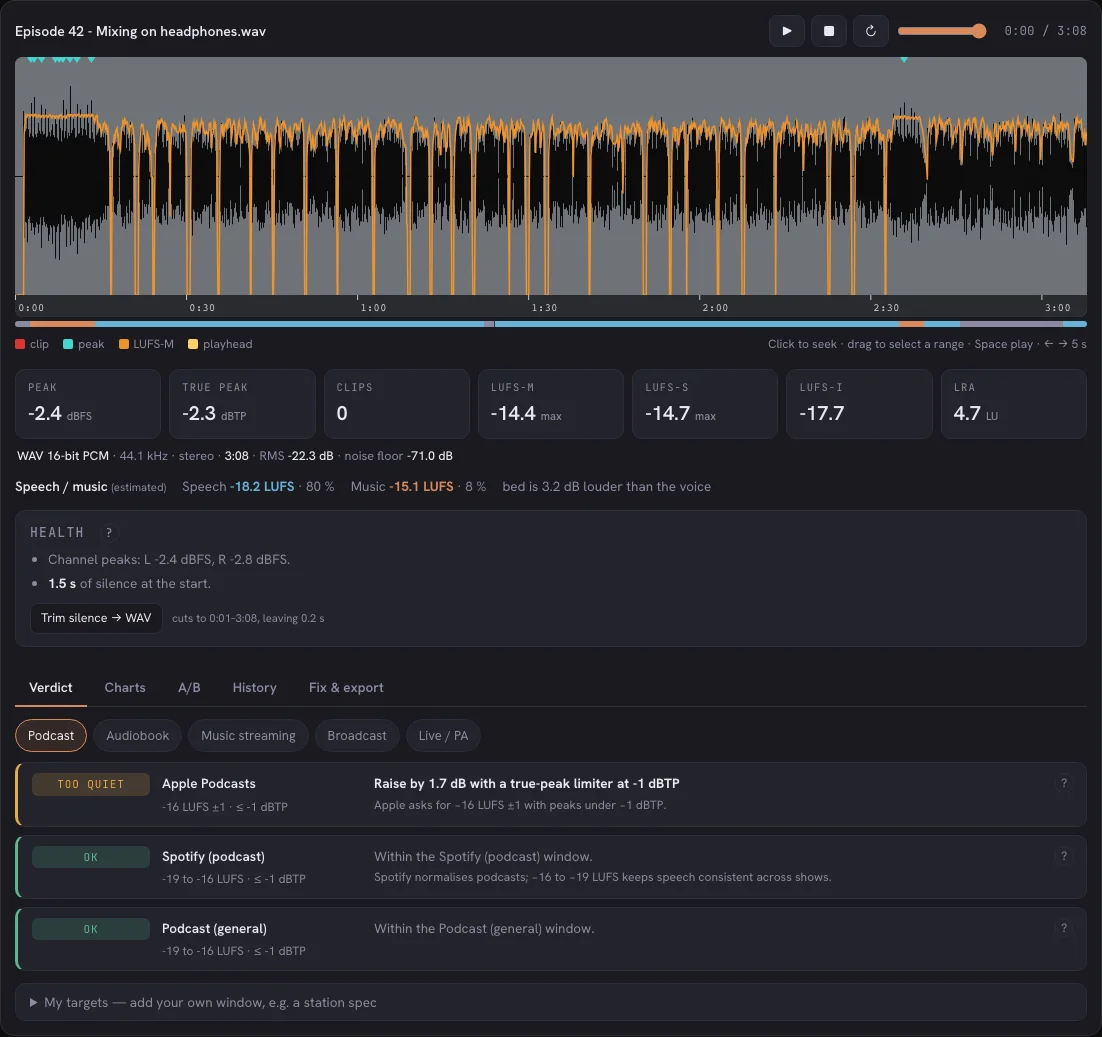1102x1037 pixels.
Task: Switch to the Verdict tab
Action: [51, 687]
